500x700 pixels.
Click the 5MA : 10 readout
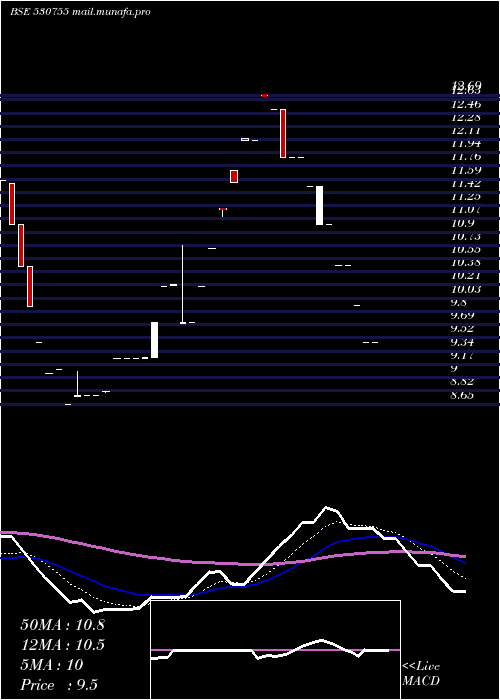(52, 665)
